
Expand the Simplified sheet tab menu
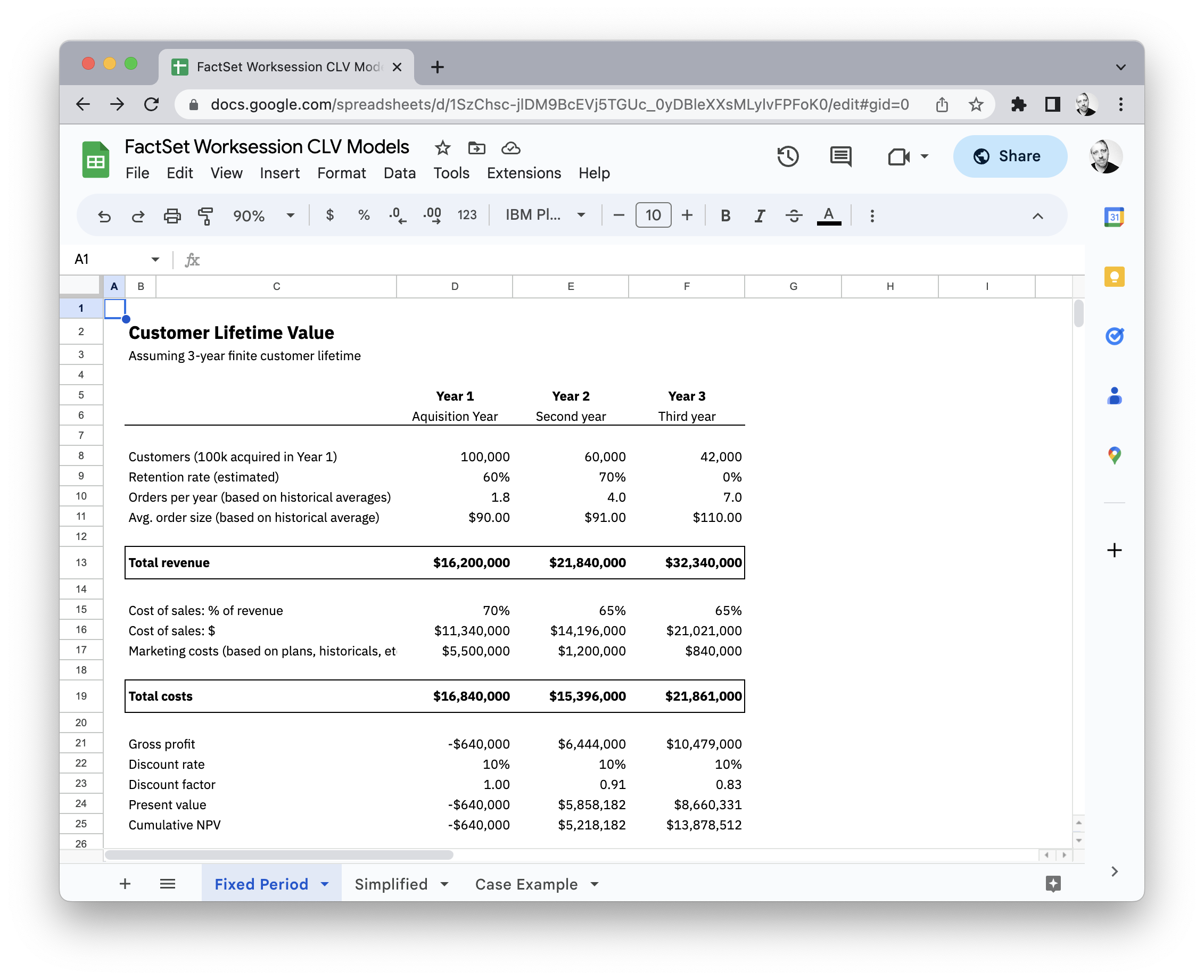tap(444, 884)
